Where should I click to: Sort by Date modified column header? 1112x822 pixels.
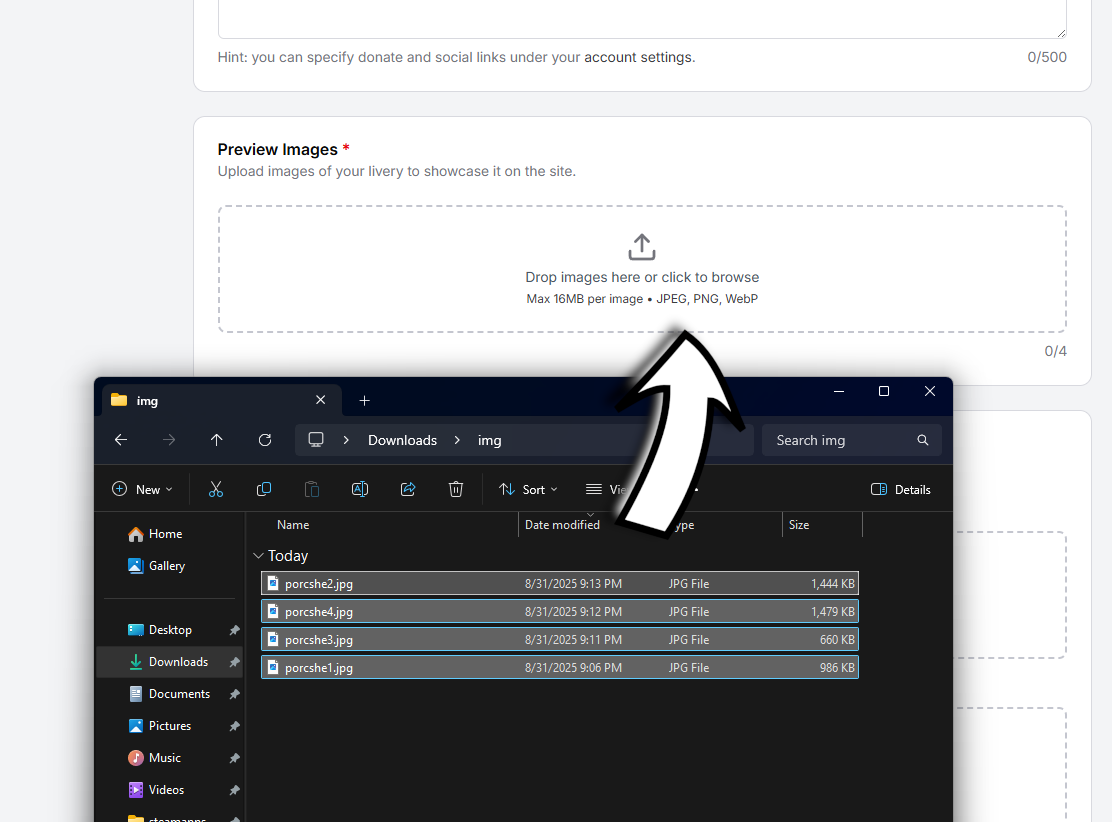562,525
